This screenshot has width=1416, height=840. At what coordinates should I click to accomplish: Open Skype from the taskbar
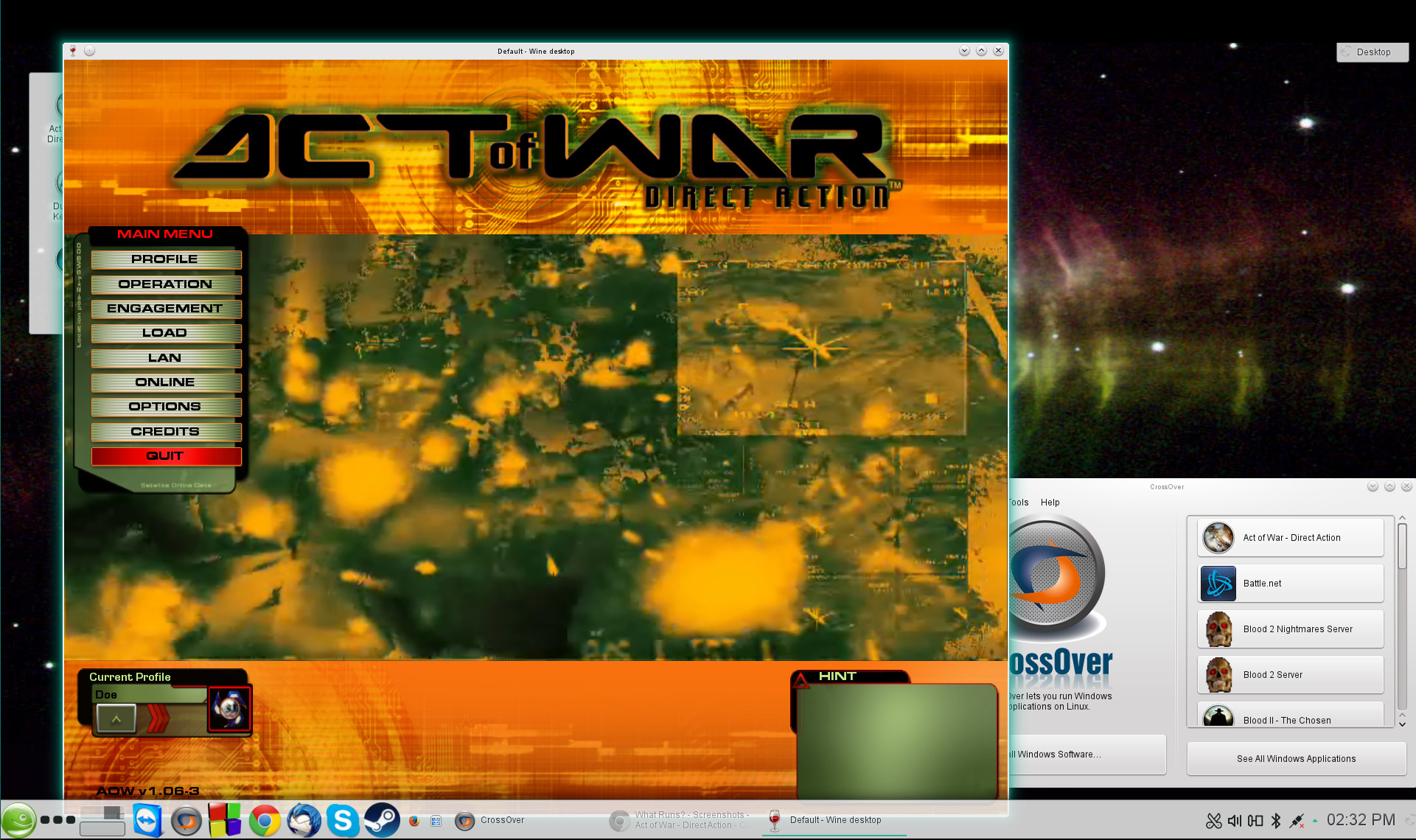pyautogui.click(x=343, y=819)
